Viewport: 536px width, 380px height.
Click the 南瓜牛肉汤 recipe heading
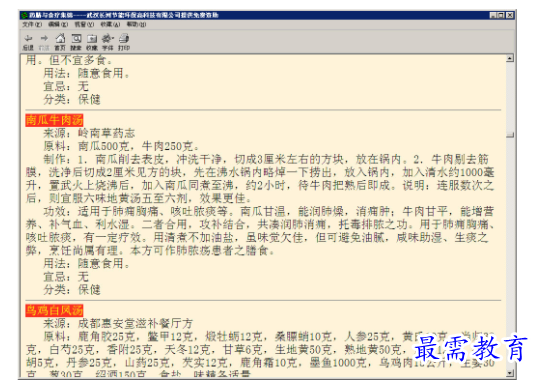[x=54, y=120]
